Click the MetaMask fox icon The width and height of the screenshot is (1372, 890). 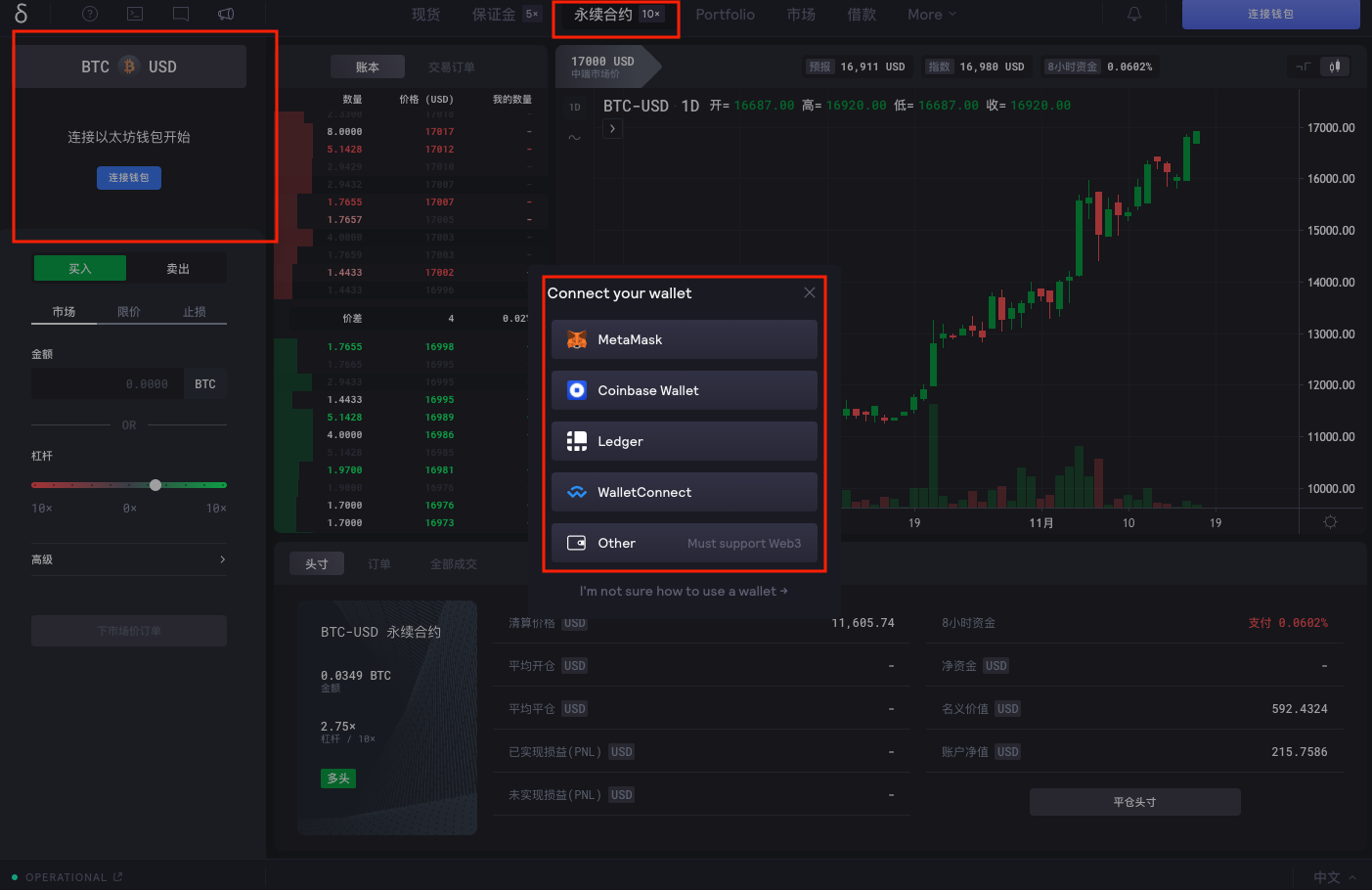click(577, 339)
